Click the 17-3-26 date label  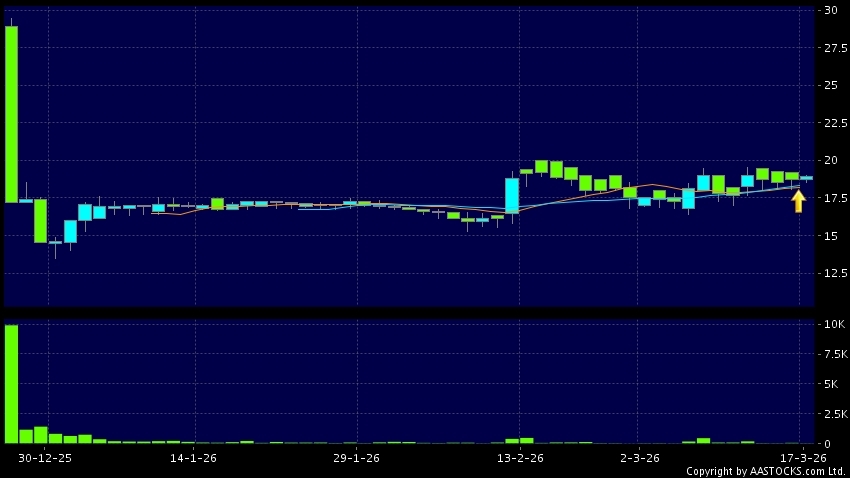tap(801, 458)
